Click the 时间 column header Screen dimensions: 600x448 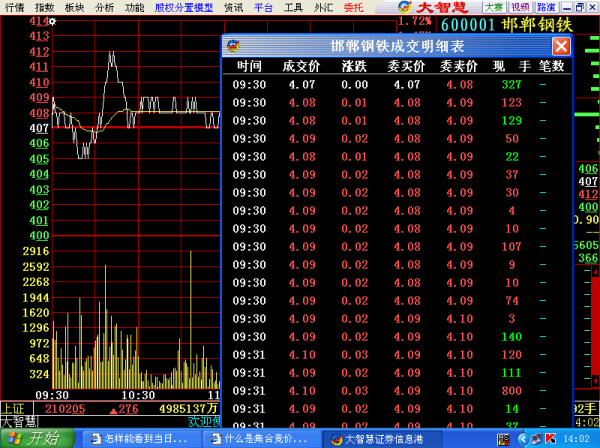249,66
